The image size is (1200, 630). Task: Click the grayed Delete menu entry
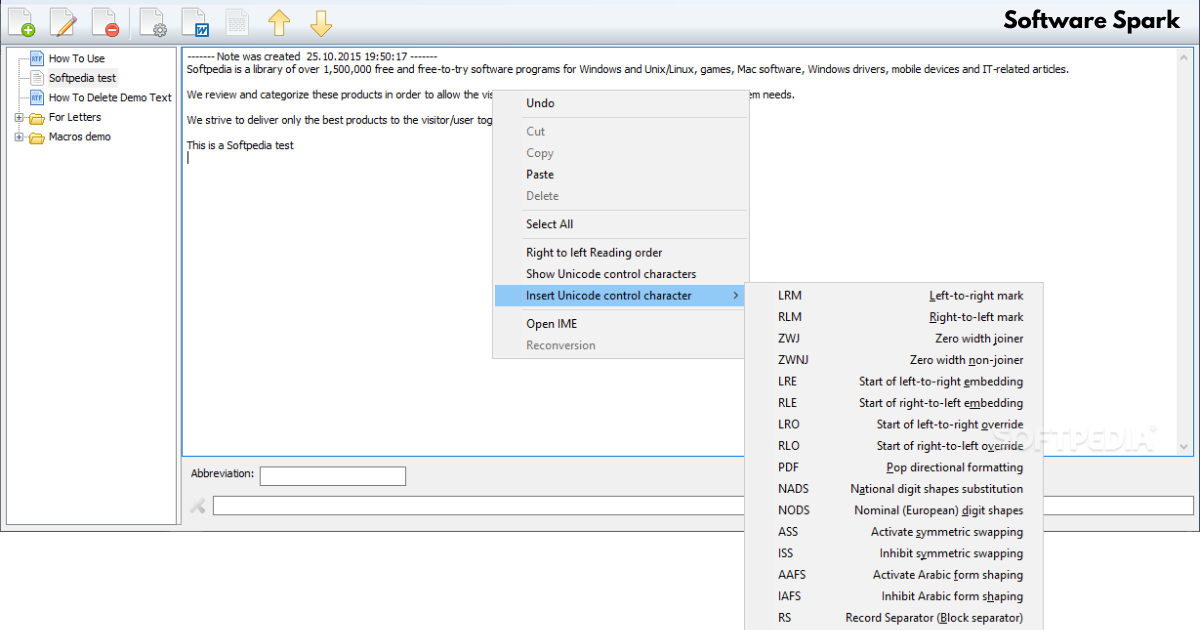click(x=620, y=196)
